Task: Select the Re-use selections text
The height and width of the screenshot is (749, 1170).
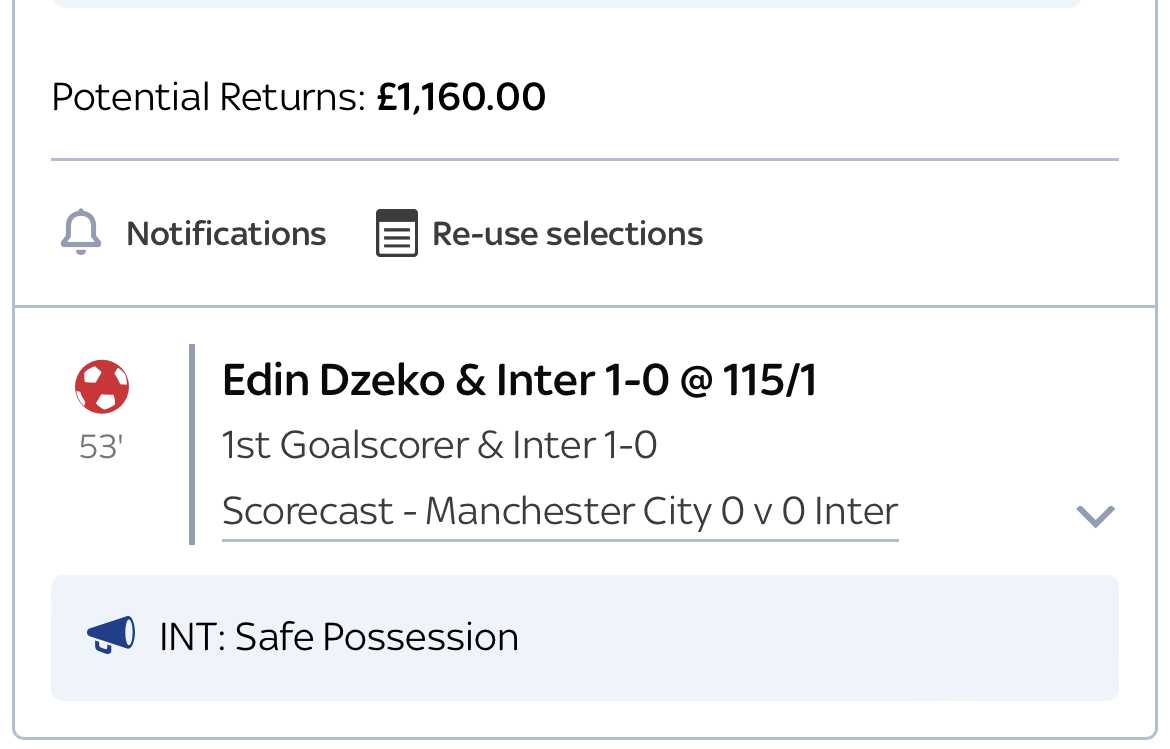Action: [567, 234]
